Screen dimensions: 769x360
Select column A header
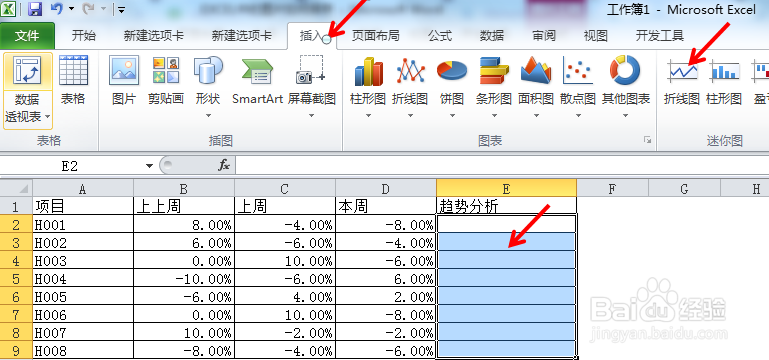tap(83, 188)
